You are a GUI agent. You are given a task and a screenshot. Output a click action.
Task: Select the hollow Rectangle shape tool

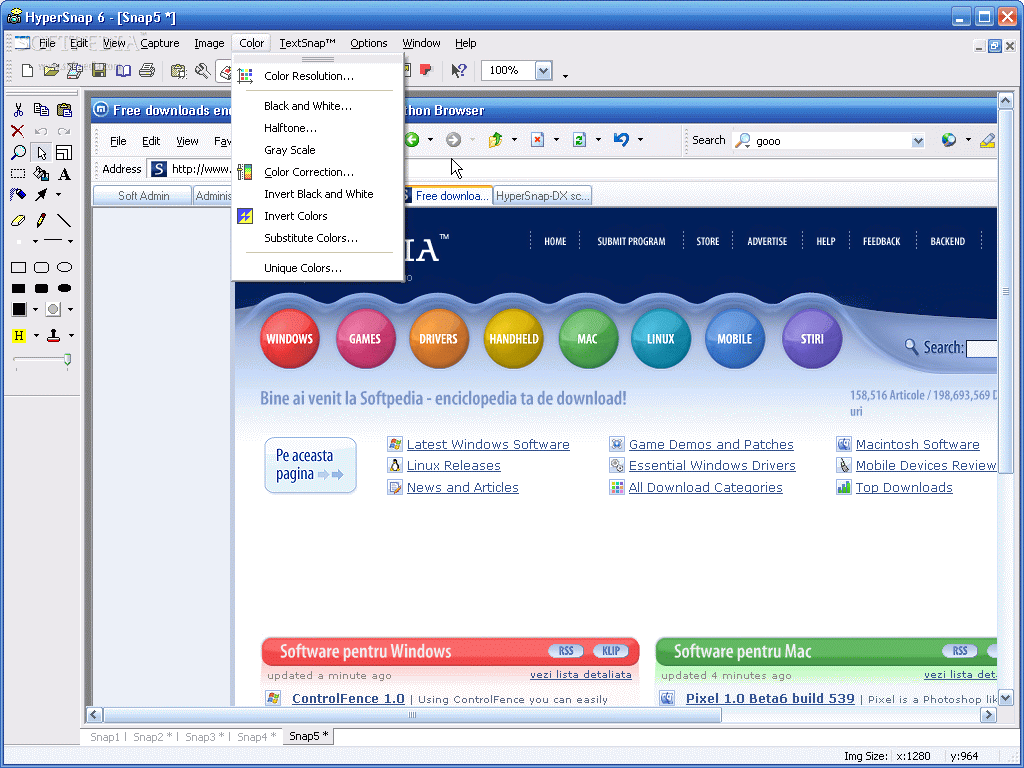18,267
